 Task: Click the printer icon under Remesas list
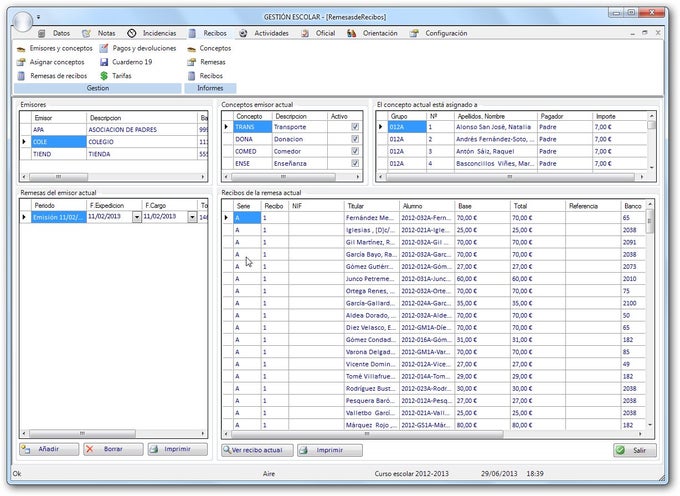pyautogui.click(x=154, y=450)
